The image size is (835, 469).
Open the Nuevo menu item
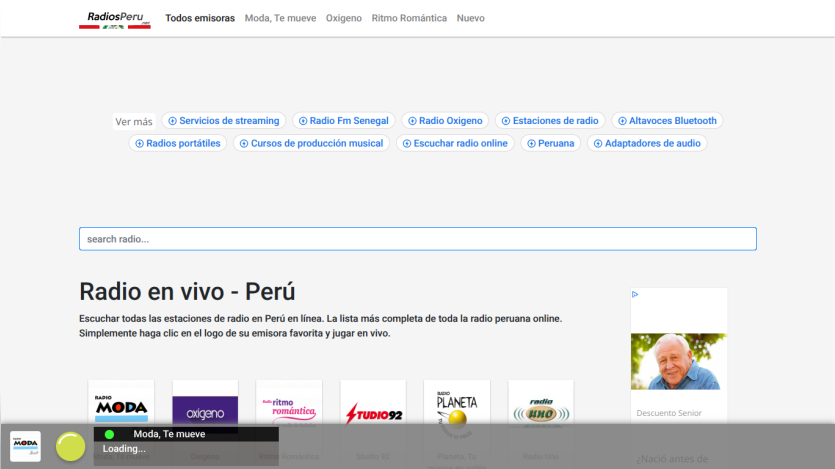point(470,18)
